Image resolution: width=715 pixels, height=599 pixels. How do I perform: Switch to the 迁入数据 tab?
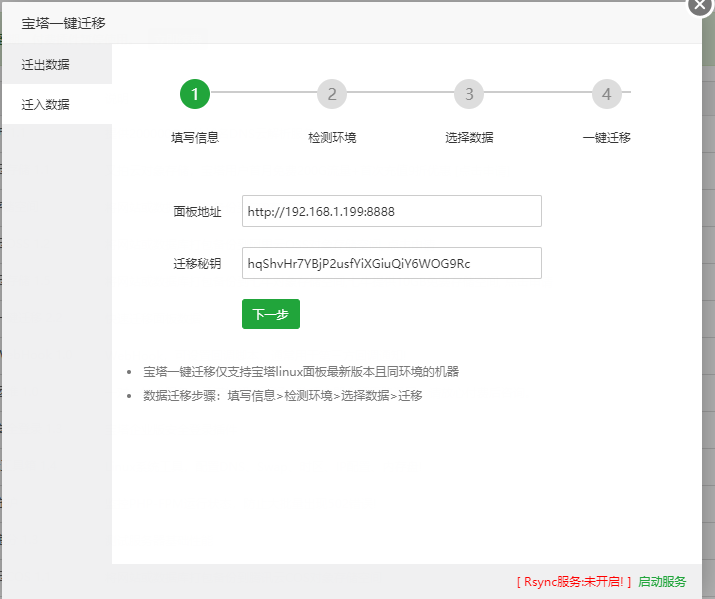pos(57,104)
